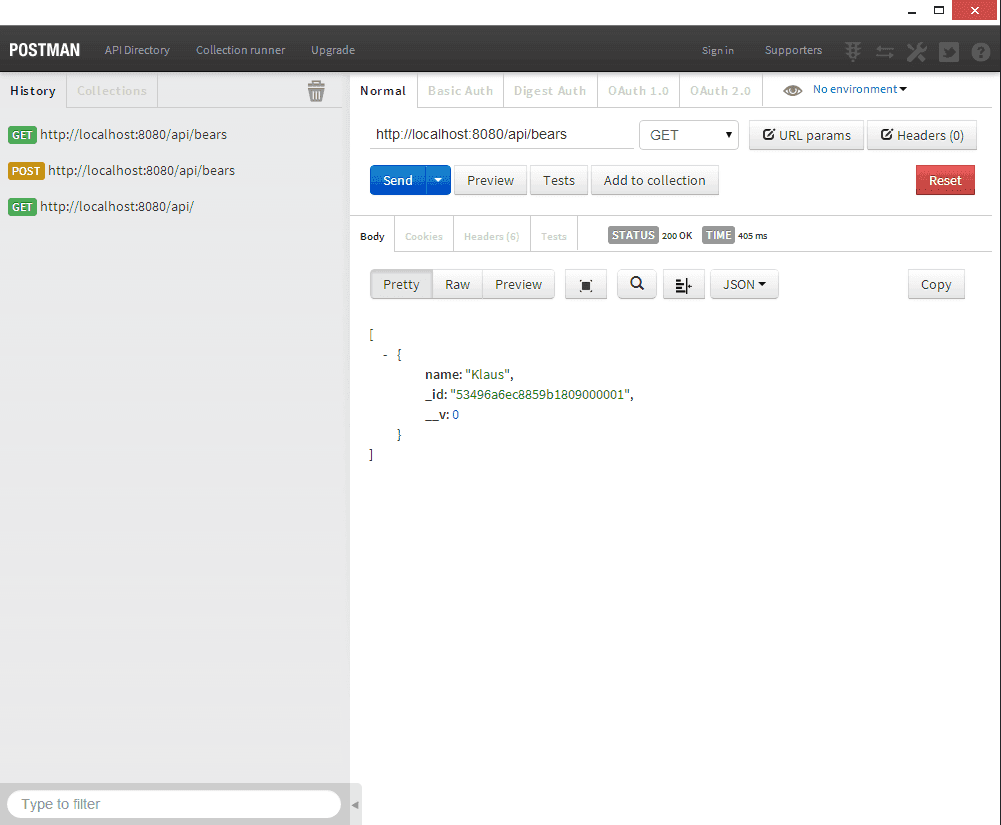1001x825 pixels.
Task: Copy the response body with Copy button
Action: (935, 284)
